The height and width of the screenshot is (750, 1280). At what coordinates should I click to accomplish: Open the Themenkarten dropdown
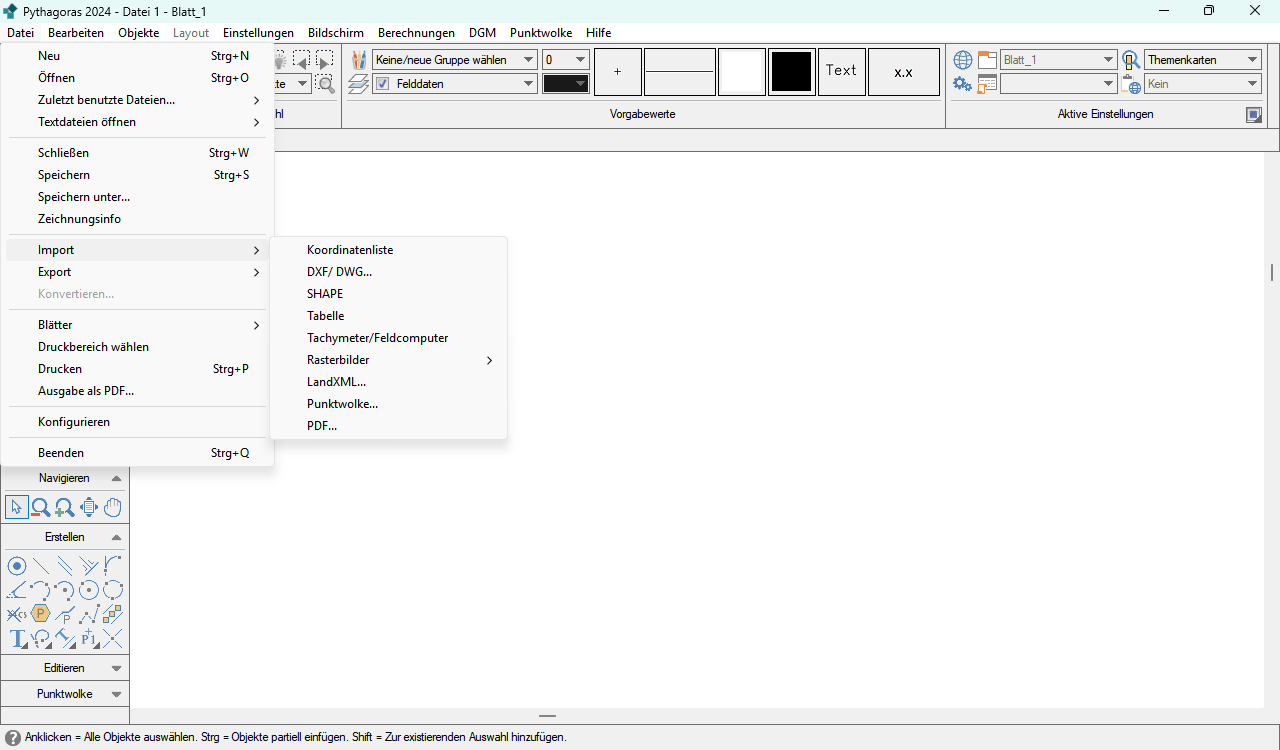(1203, 60)
